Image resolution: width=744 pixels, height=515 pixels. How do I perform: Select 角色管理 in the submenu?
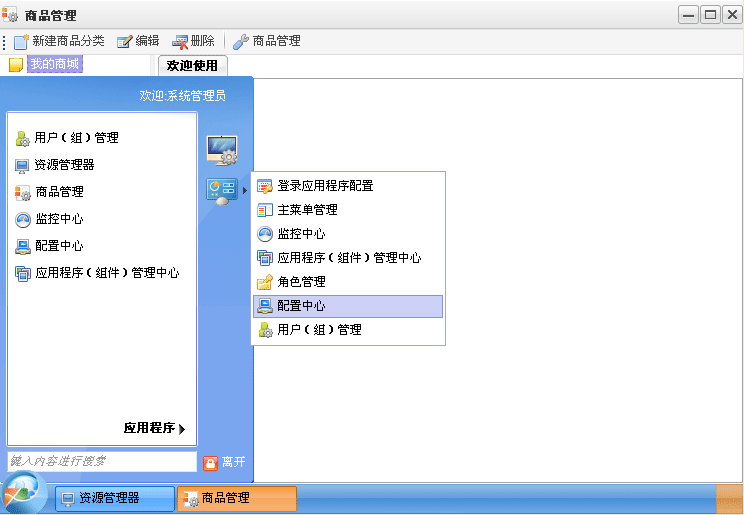tap(301, 281)
